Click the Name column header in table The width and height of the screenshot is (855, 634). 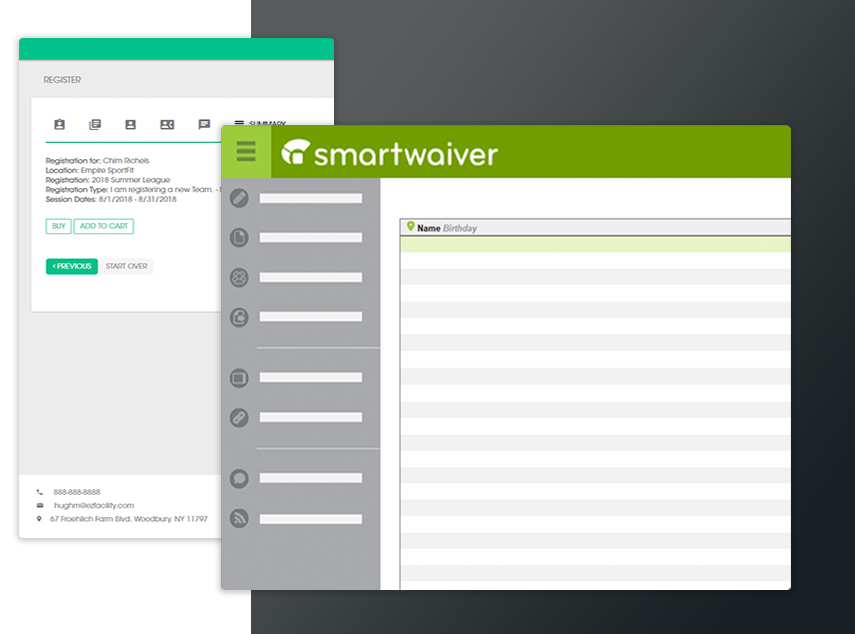point(428,228)
